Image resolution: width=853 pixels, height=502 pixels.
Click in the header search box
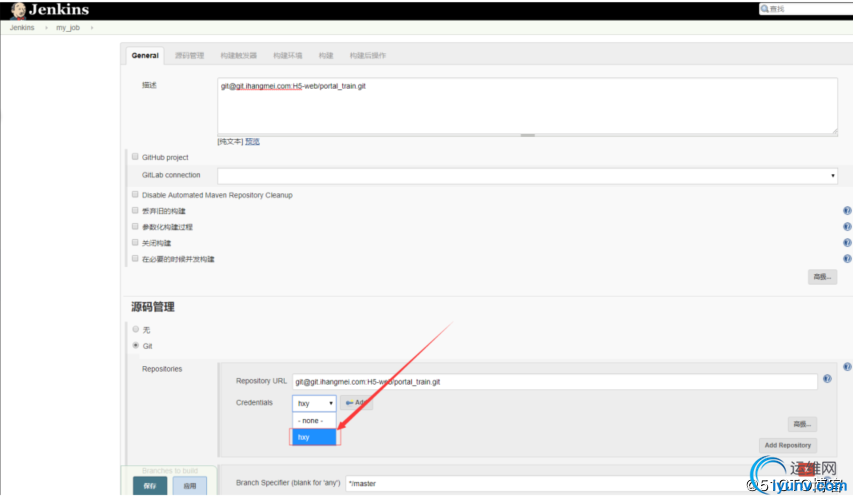tap(806, 9)
